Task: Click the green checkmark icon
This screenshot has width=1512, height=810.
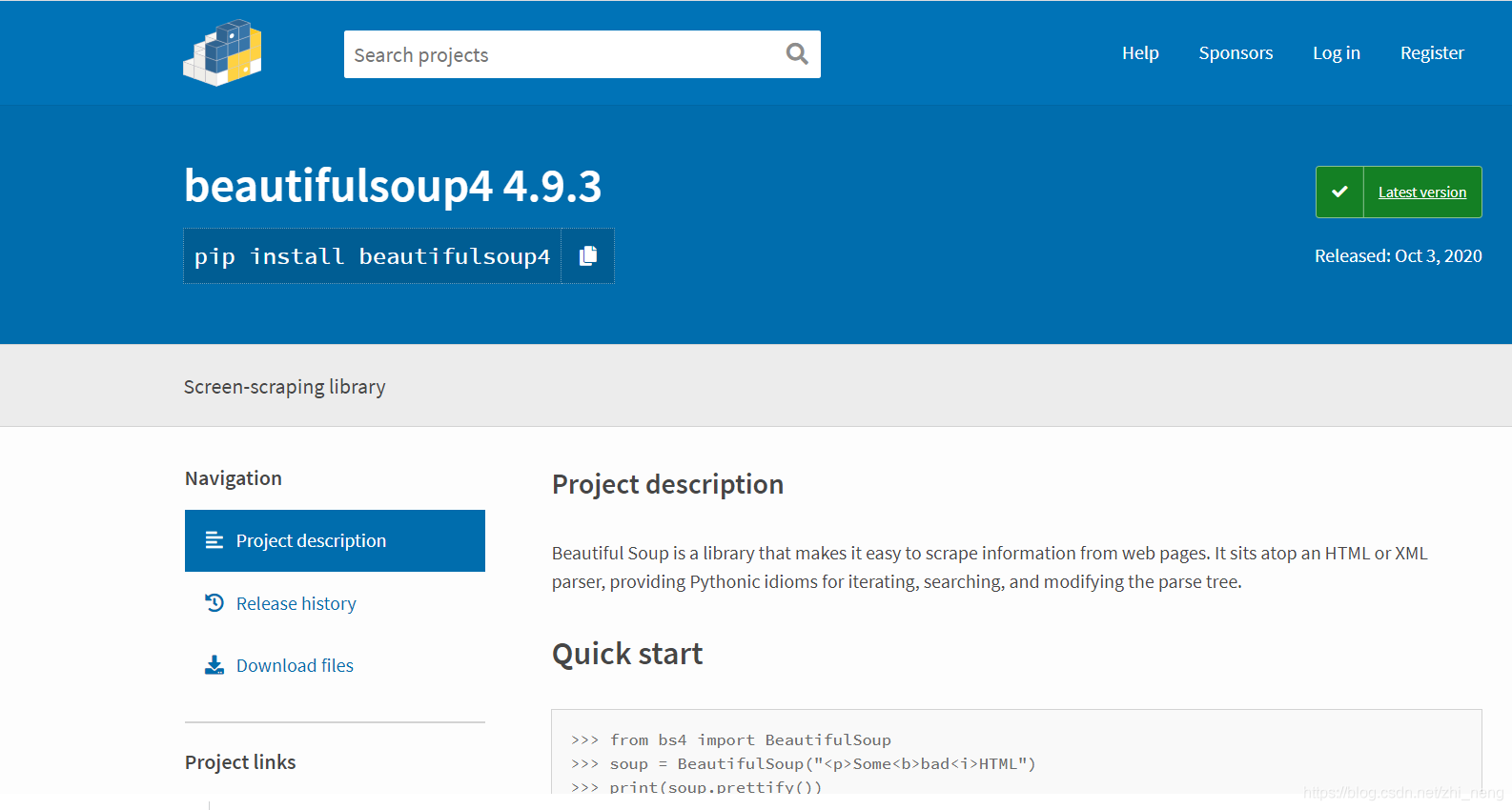Action: 1339,192
